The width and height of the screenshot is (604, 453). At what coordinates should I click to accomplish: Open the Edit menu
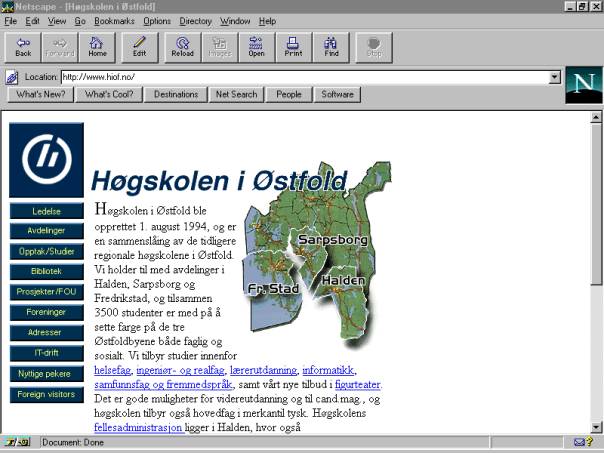[x=32, y=21]
